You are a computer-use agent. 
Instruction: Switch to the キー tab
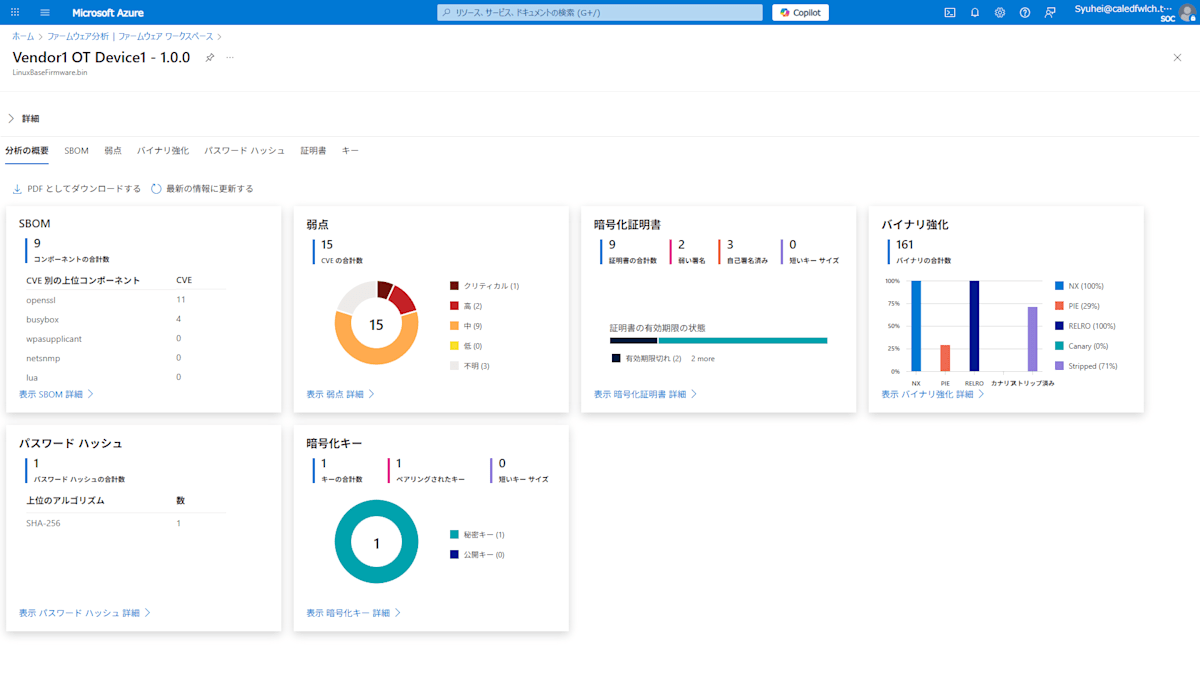pyautogui.click(x=350, y=150)
